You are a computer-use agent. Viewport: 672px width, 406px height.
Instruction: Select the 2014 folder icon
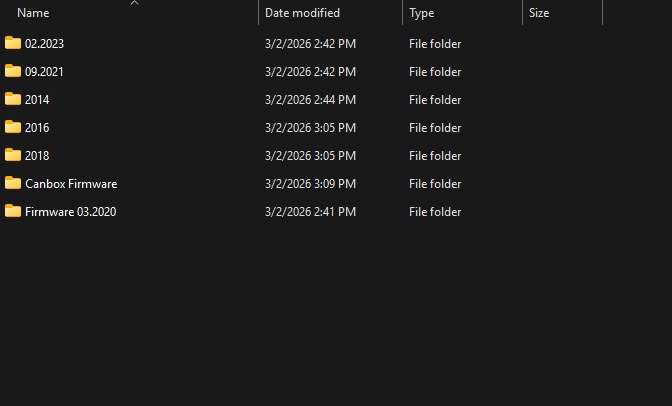pyautogui.click(x=13, y=99)
